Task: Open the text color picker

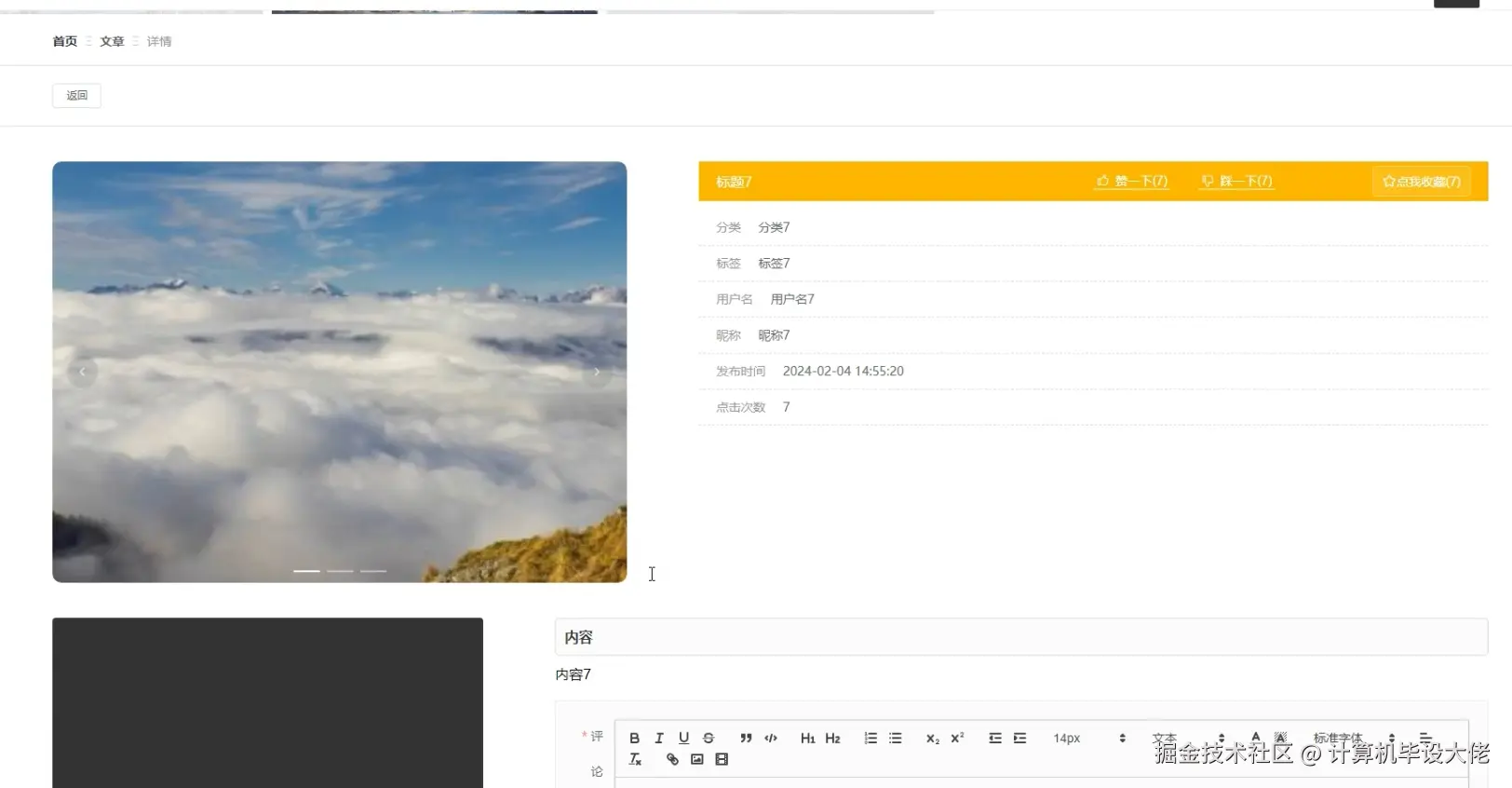Action: tap(1256, 737)
